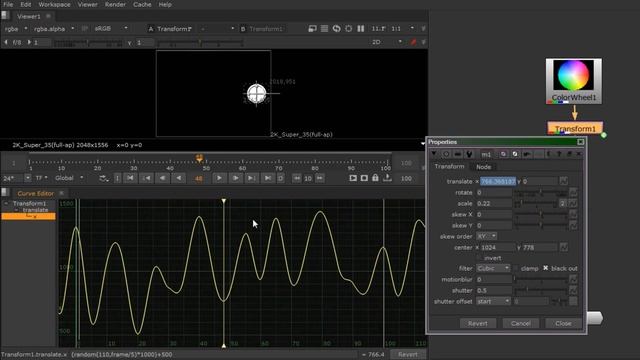This screenshot has height=360, width=640.
Task: Open the File menu
Action: (x=8, y=4)
